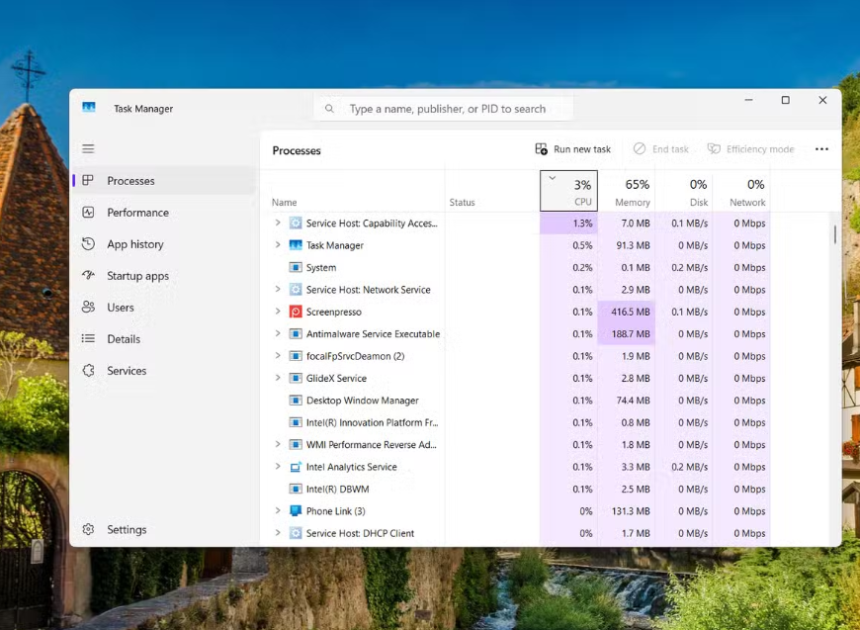The width and height of the screenshot is (860, 630).
Task: Click the System process icon
Action: click(x=295, y=267)
